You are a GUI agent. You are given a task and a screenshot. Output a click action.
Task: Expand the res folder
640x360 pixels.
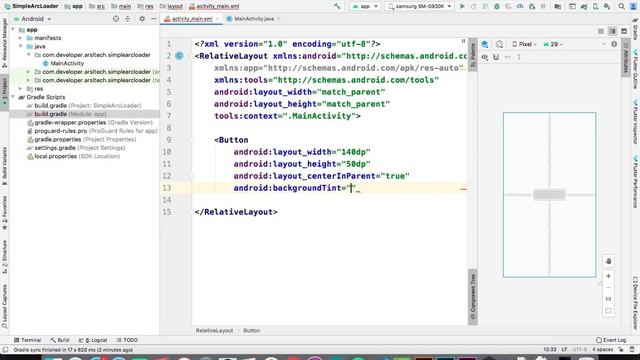pos(20,89)
